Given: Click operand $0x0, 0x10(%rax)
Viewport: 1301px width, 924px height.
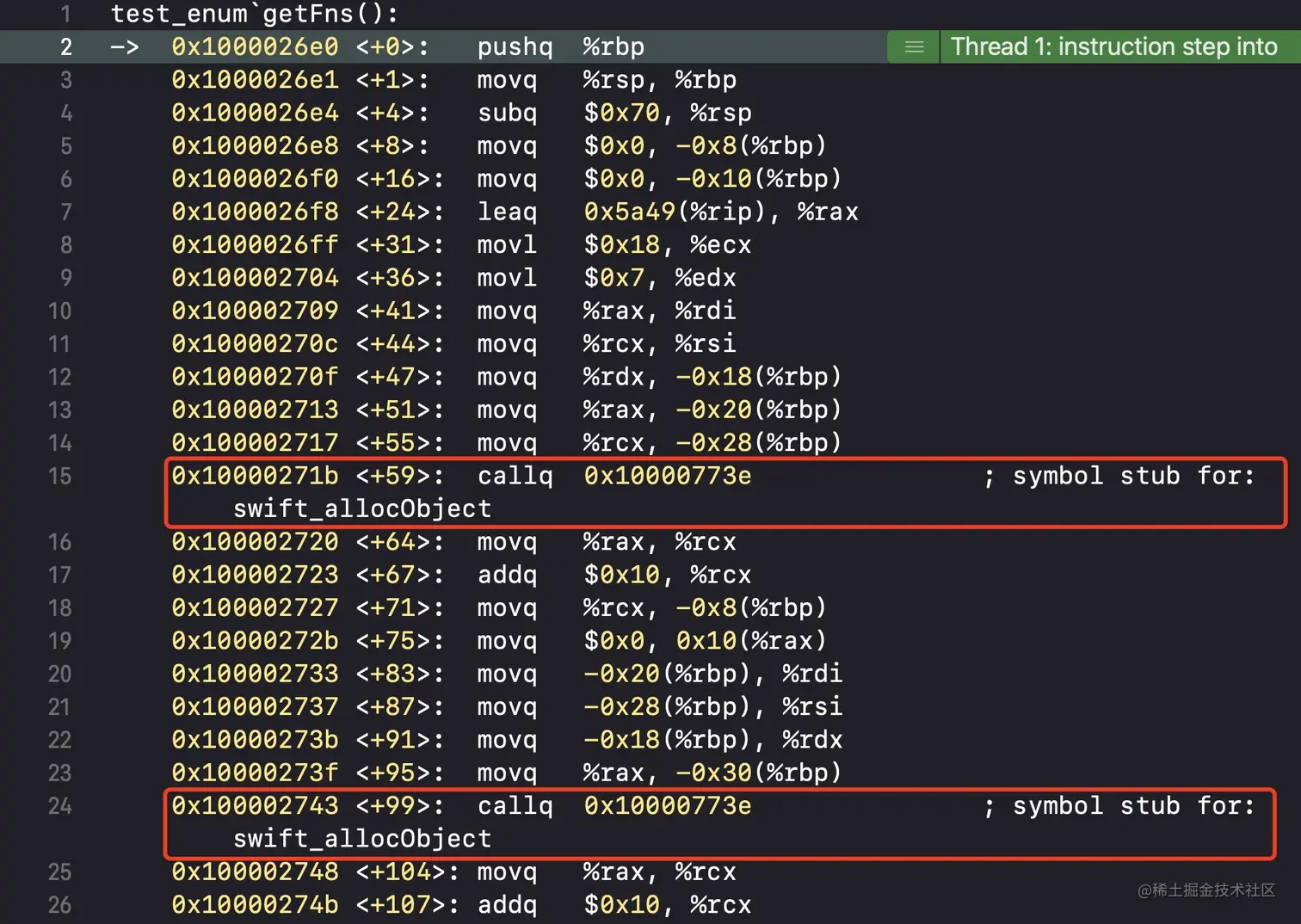Looking at the screenshot, I should pyautogui.click(x=705, y=641).
